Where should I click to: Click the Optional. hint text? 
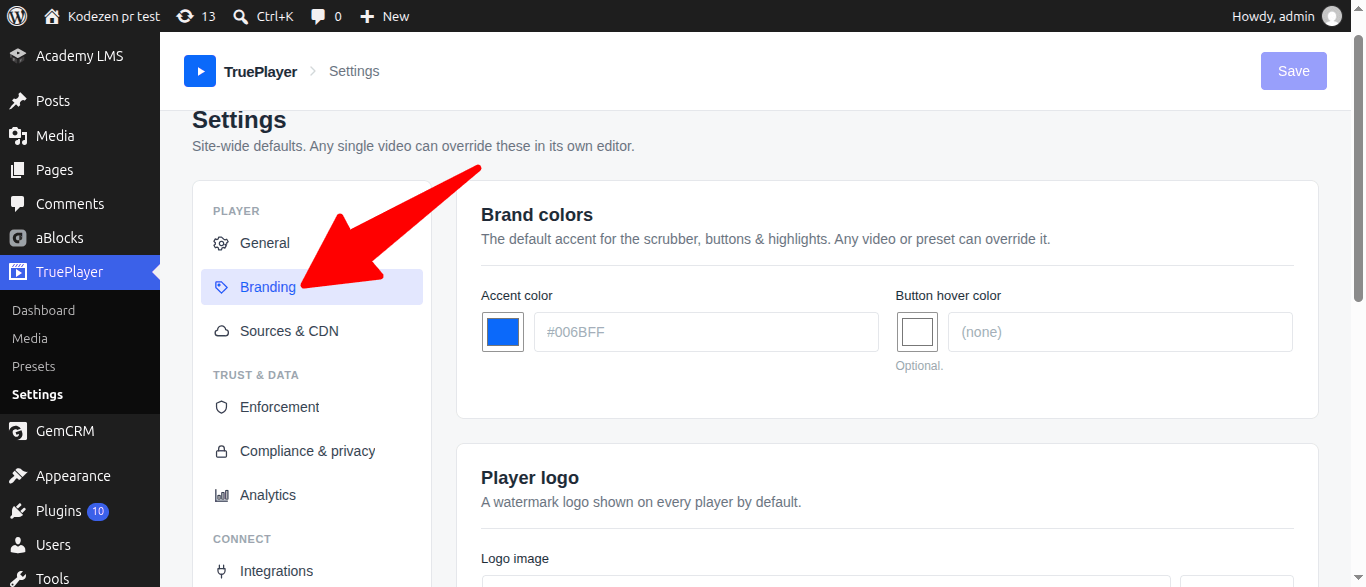(x=919, y=366)
